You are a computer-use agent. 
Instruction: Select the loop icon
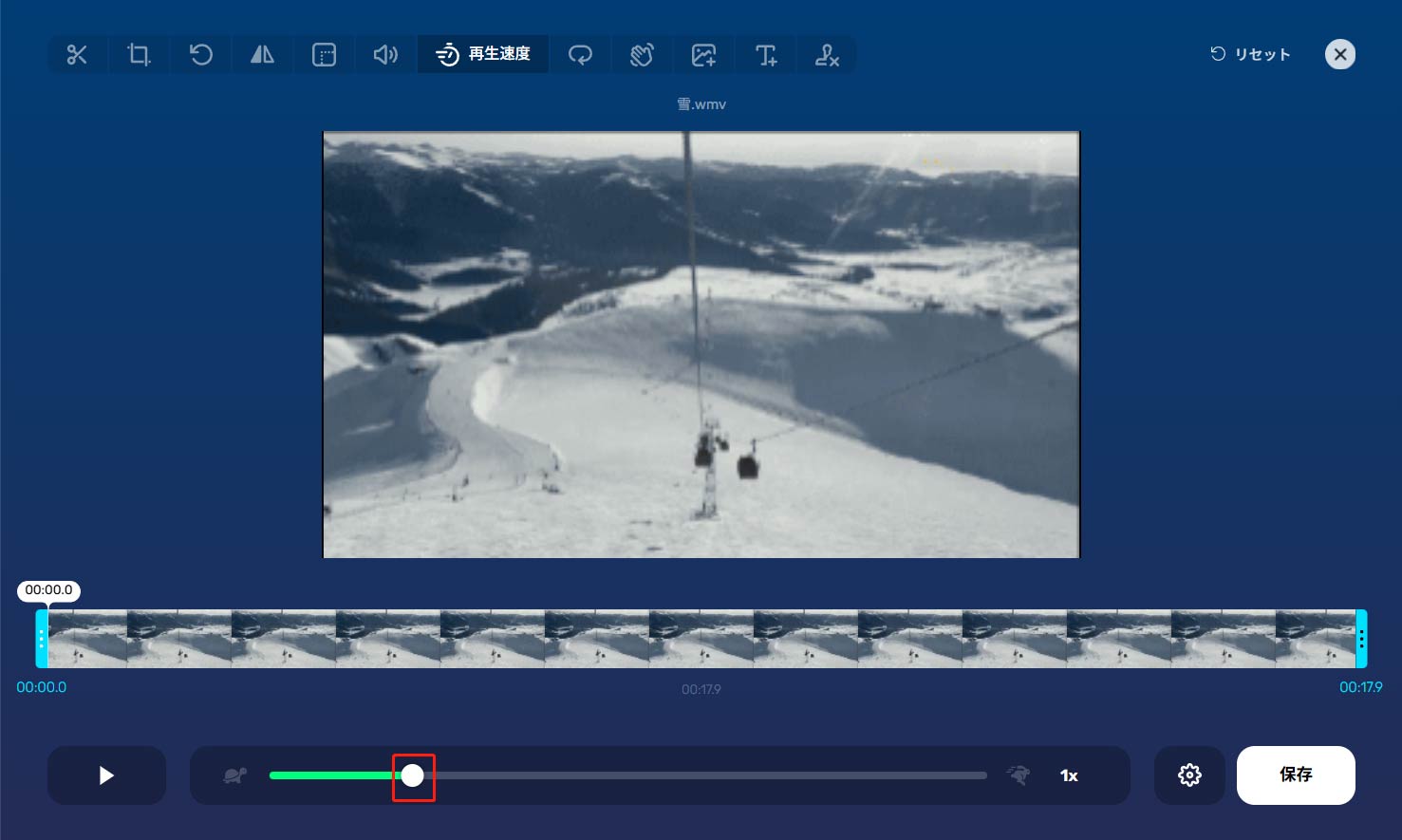(x=580, y=54)
